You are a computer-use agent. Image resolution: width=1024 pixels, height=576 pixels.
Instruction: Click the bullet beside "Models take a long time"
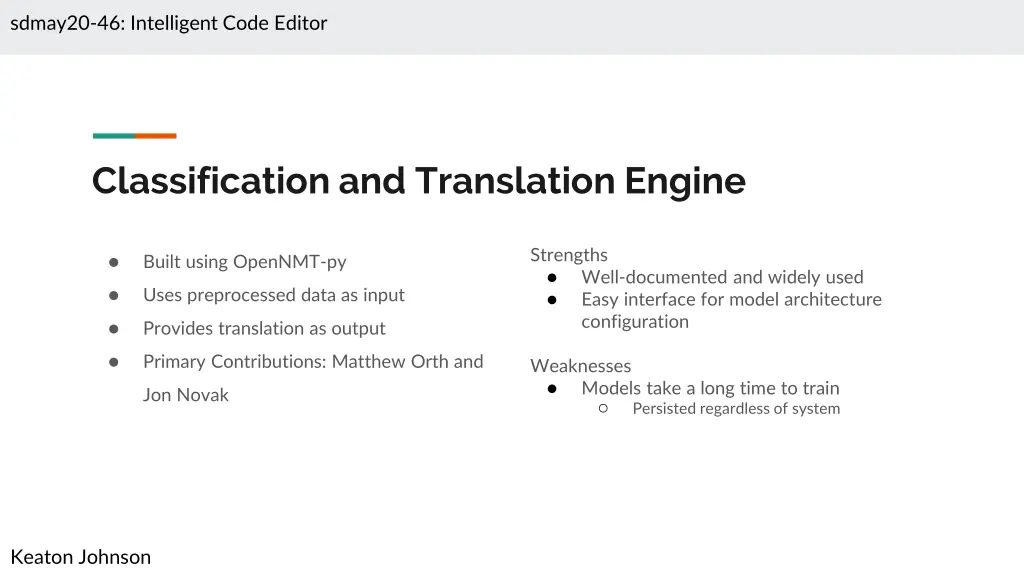[552, 388]
